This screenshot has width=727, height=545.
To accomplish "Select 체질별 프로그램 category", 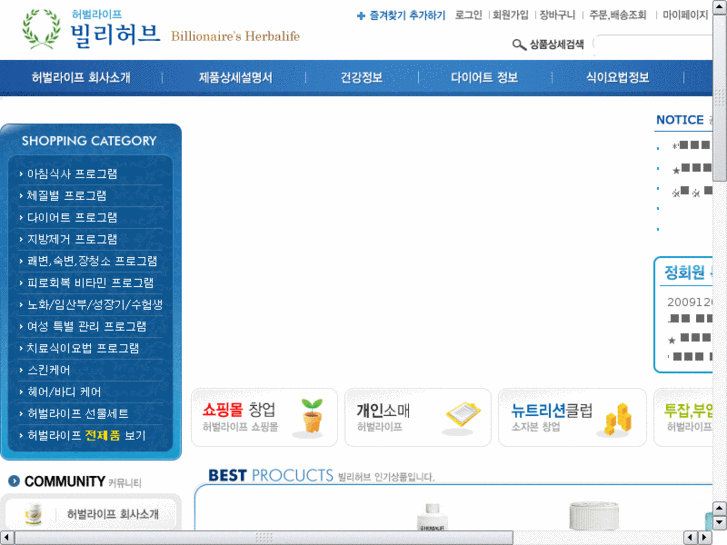I will pyautogui.click(x=66, y=196).
